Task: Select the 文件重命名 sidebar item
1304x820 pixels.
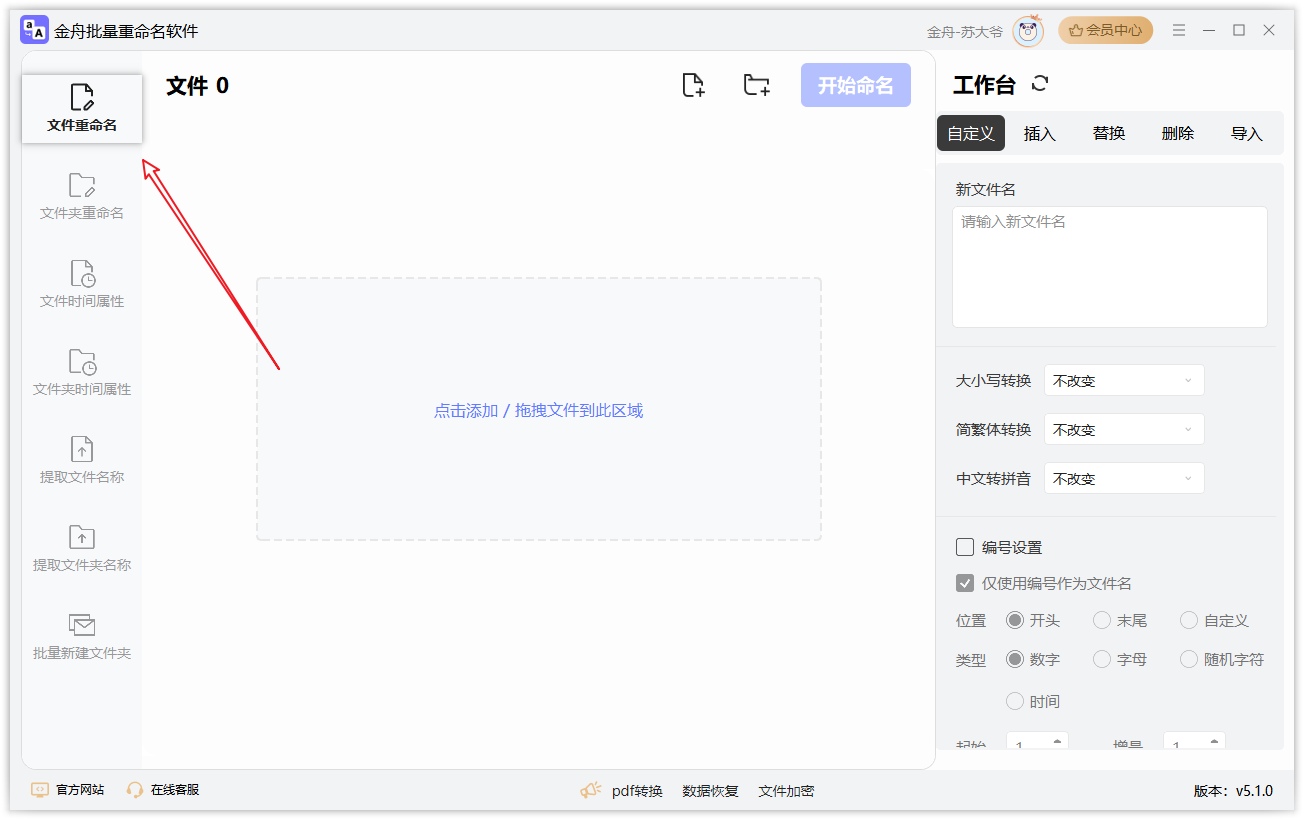Action: coord(82,109)
